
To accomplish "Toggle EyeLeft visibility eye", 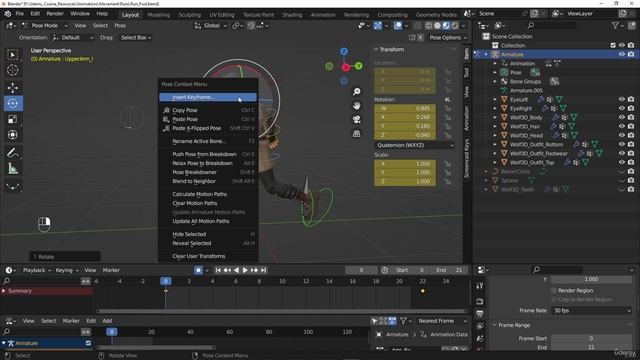I will (622, 99).
